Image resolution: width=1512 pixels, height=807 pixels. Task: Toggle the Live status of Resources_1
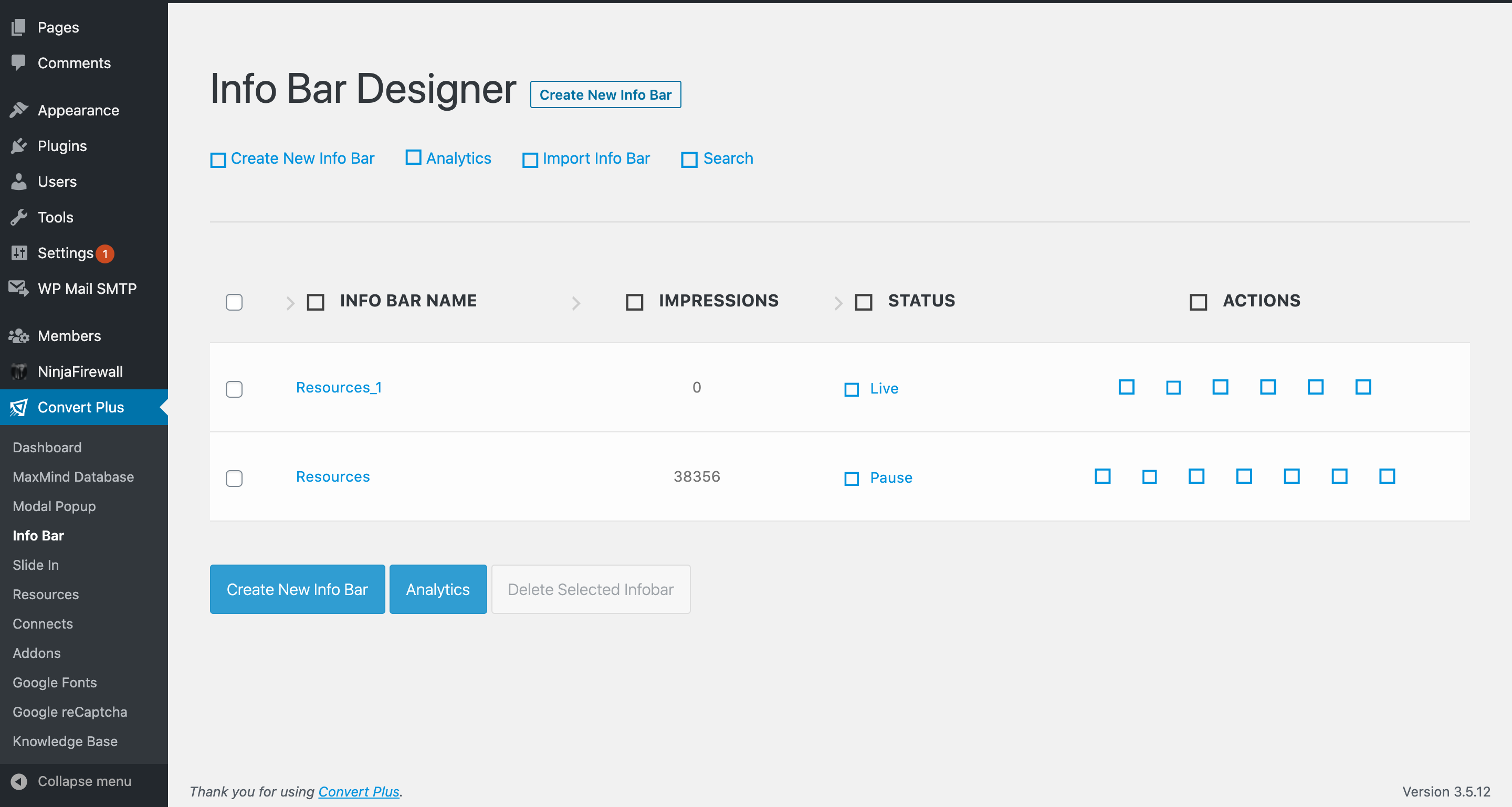871,388
